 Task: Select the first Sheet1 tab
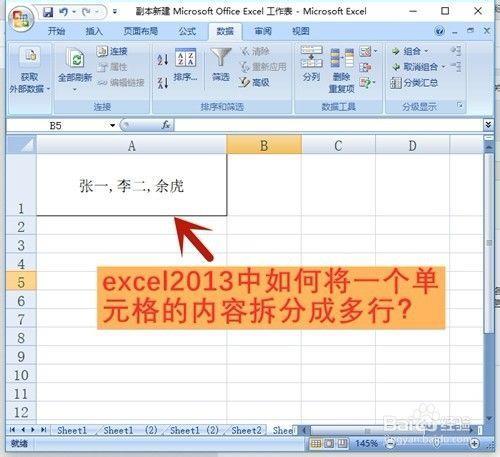click(72, 430)
